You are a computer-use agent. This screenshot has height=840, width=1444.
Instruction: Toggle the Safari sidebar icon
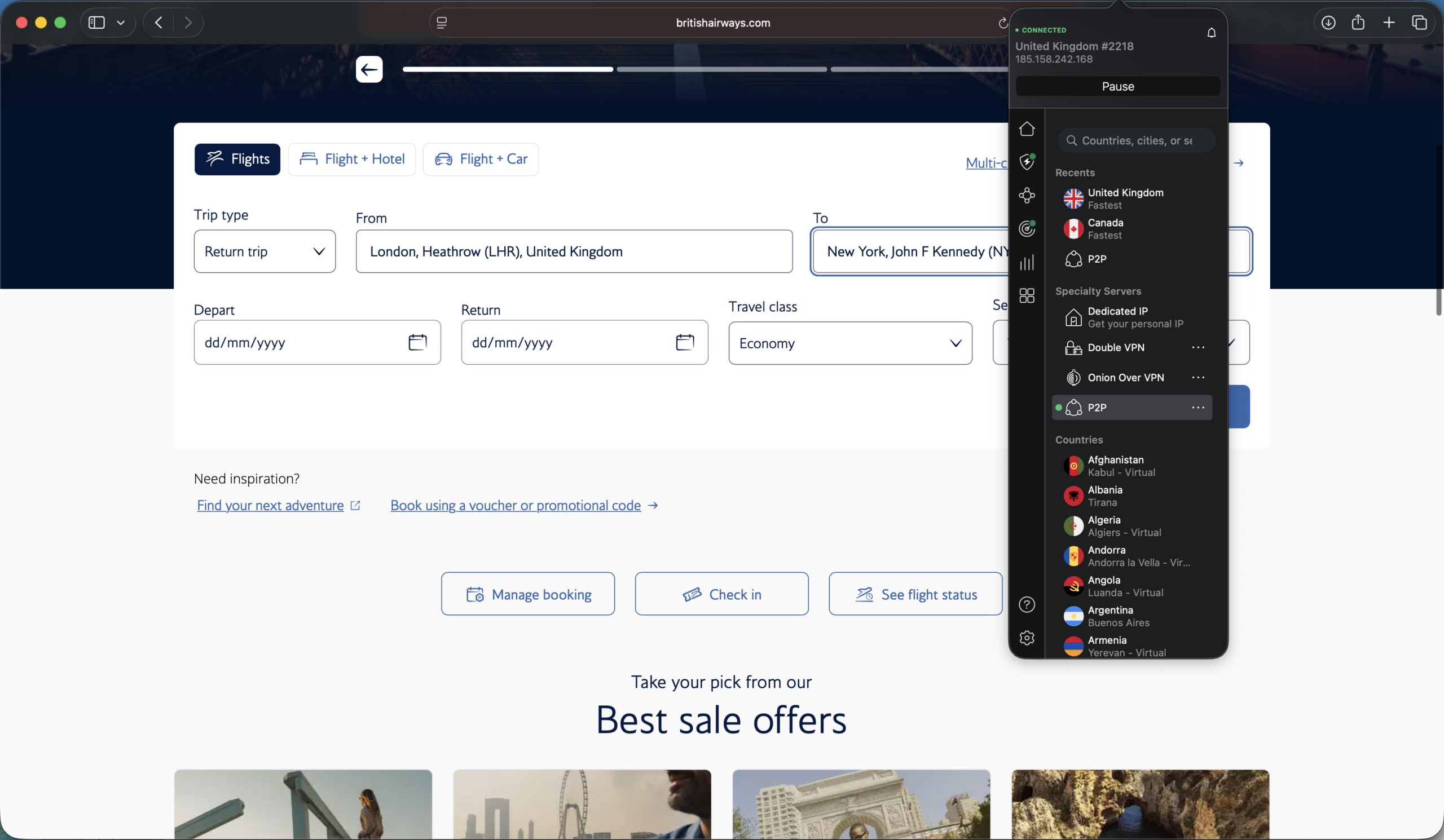(96, 23)
